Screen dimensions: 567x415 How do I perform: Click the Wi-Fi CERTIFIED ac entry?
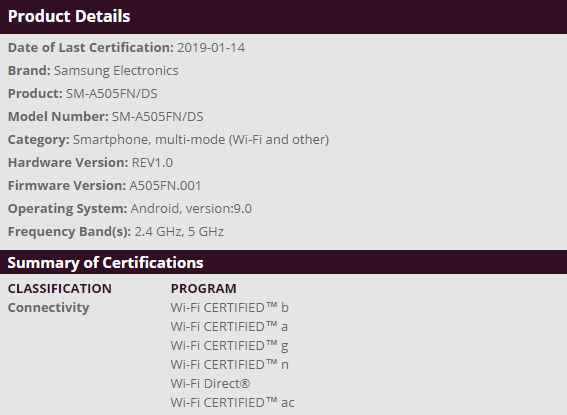tap(233, 402)
